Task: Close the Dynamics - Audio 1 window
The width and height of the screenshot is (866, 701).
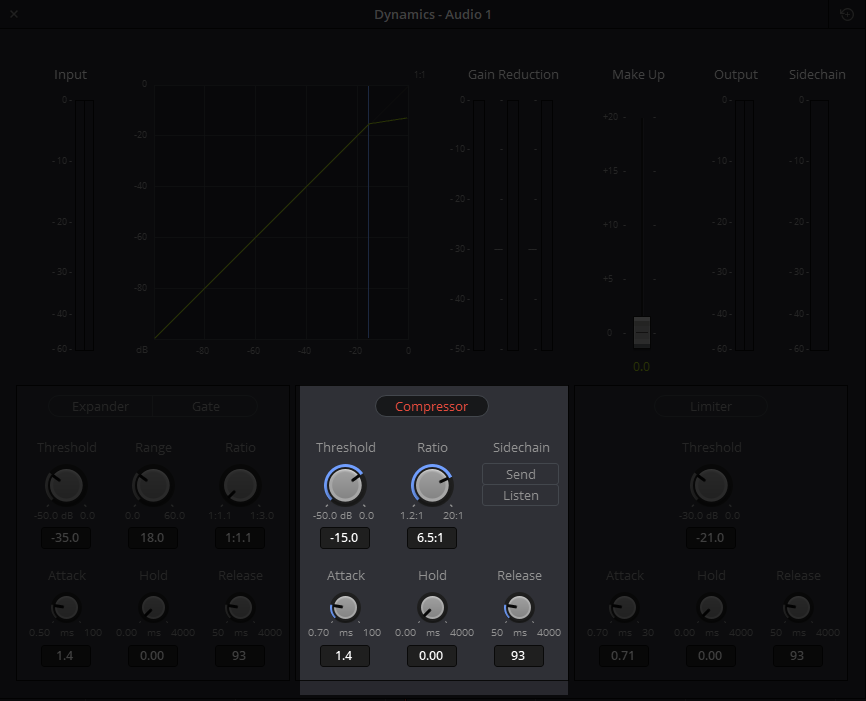Action: [x=14, y=14]
